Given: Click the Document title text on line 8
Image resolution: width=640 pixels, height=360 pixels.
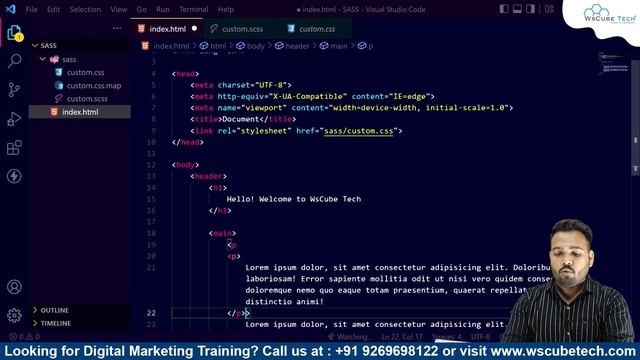Looking at the screenshot, I should (240, 119).
